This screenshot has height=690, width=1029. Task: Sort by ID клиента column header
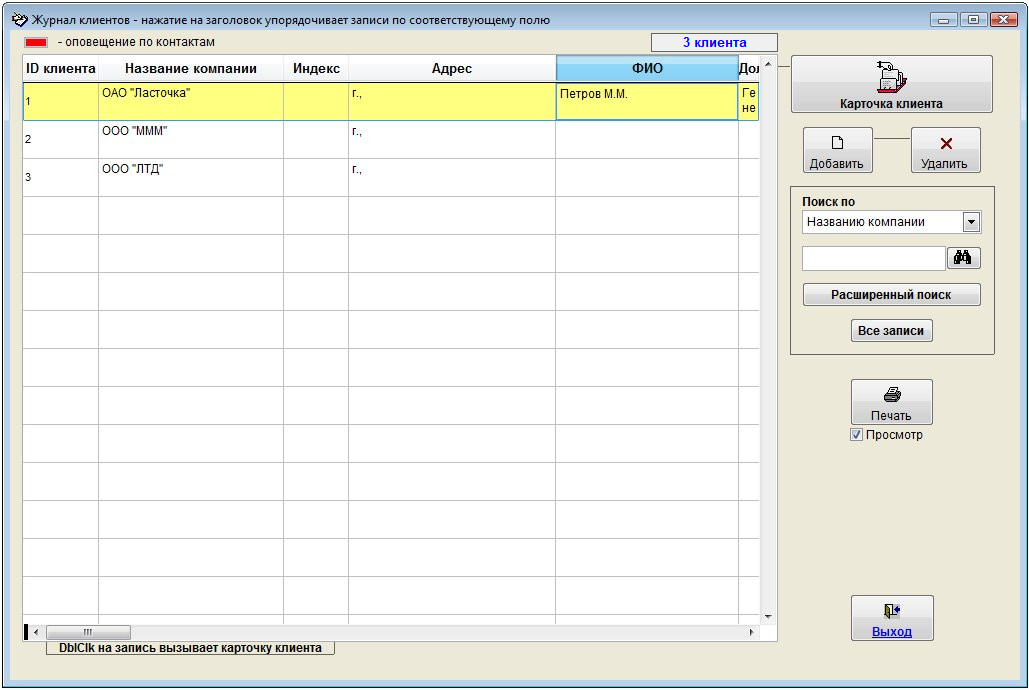[x=60, y=69]
